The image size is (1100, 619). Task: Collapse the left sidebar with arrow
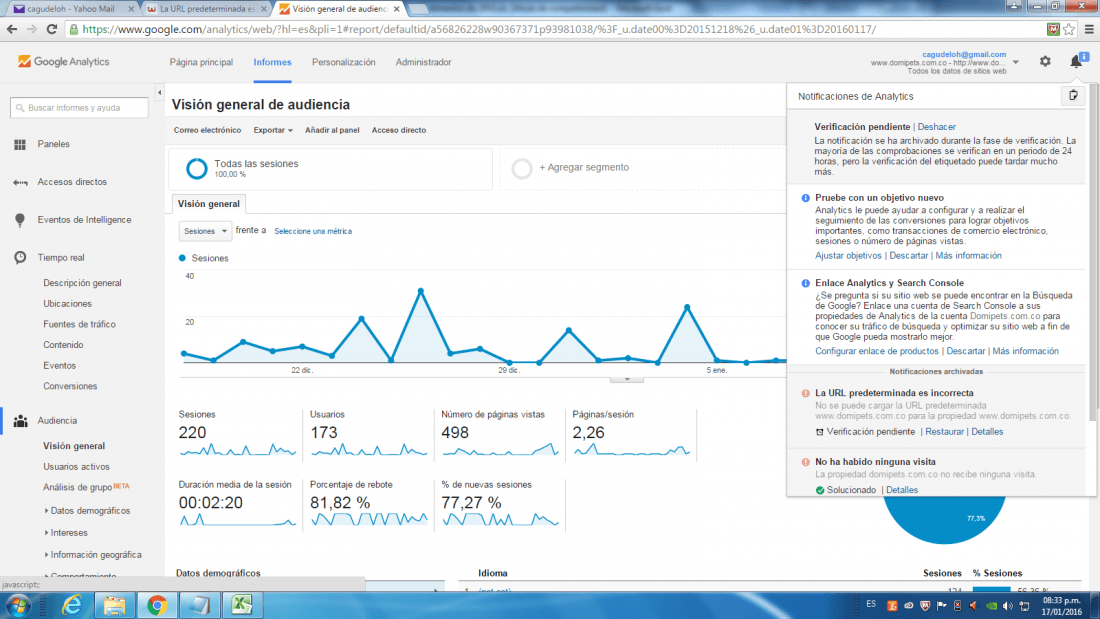tap(159, 93)
